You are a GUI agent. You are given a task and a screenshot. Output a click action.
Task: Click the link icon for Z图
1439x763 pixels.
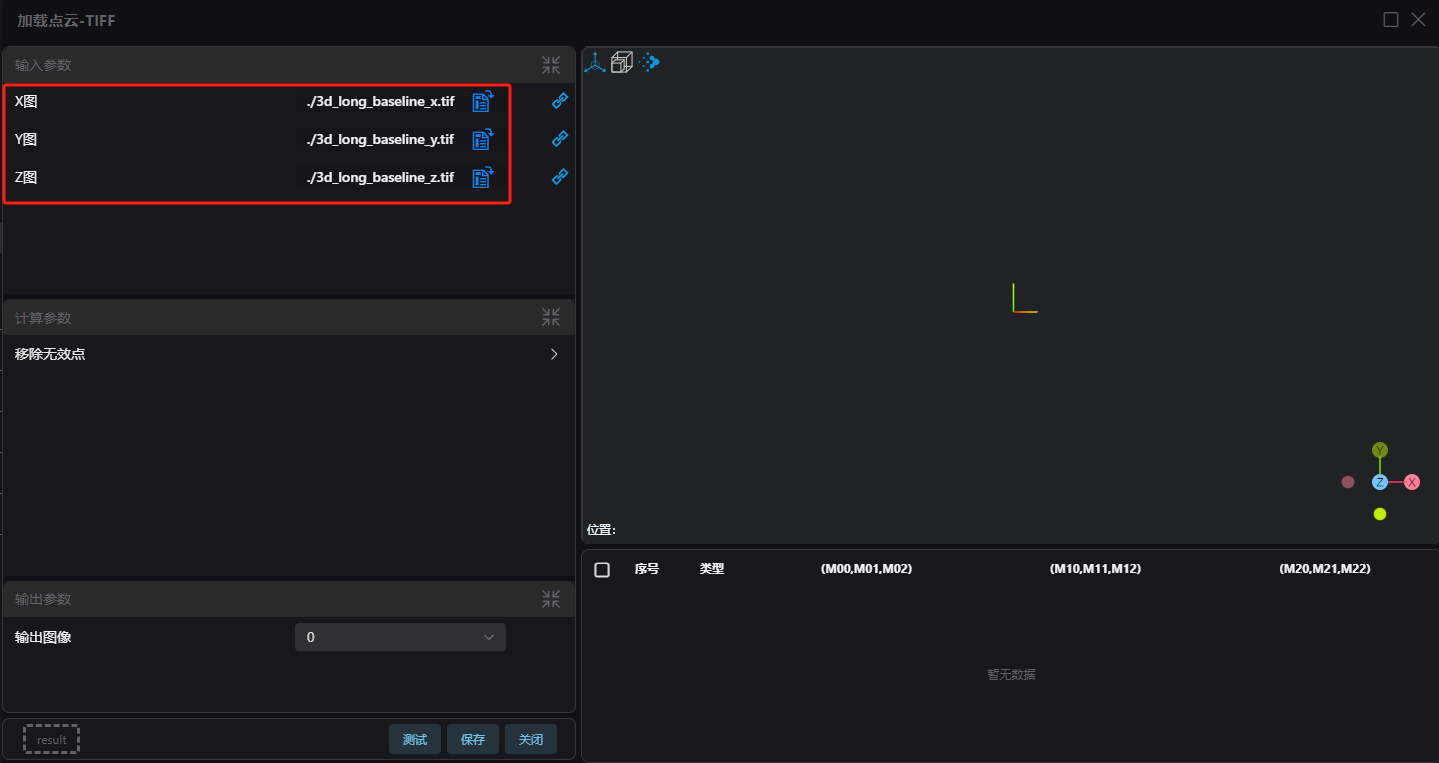coord(560,177)
